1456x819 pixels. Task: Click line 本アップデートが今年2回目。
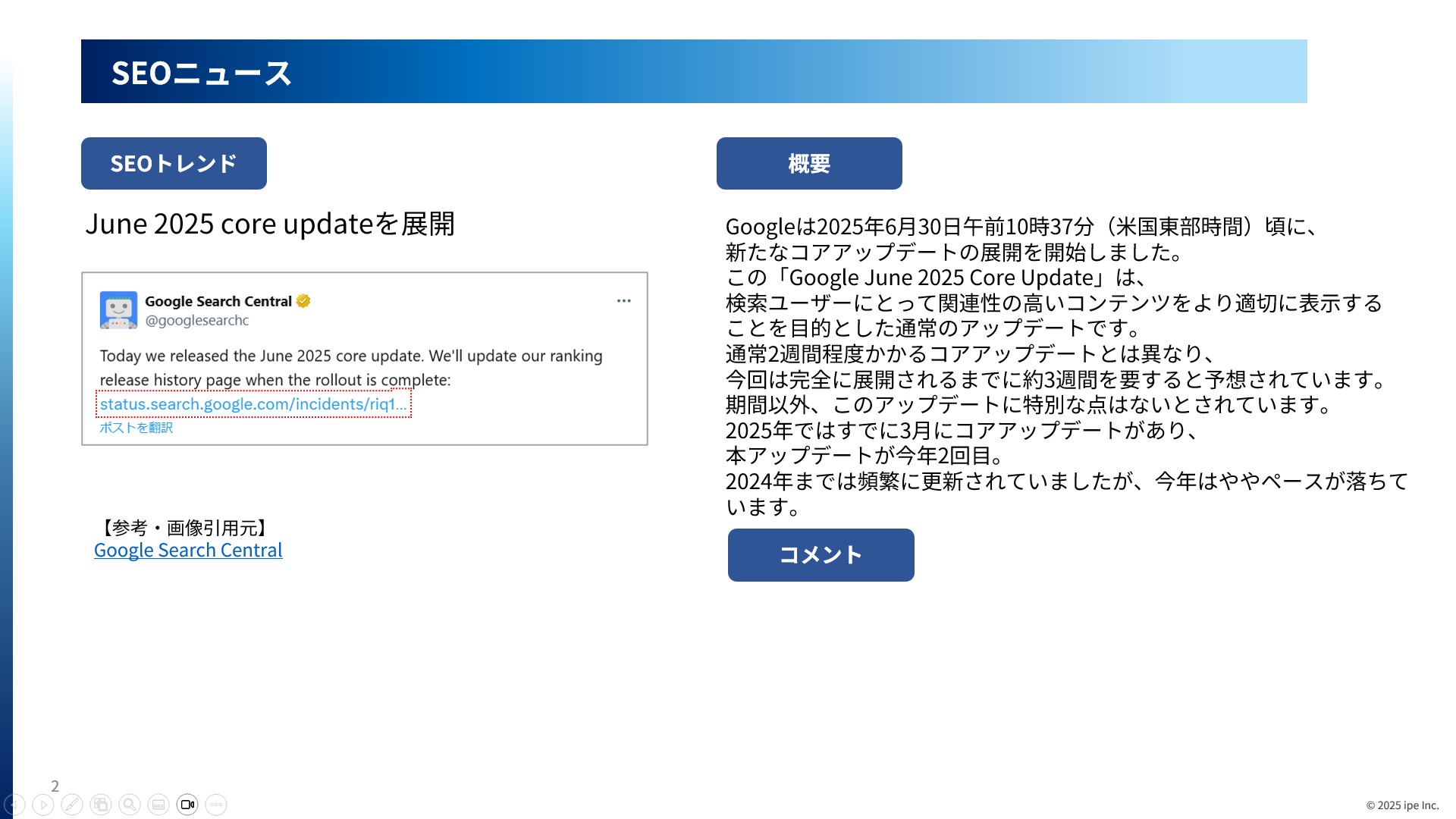866,456
